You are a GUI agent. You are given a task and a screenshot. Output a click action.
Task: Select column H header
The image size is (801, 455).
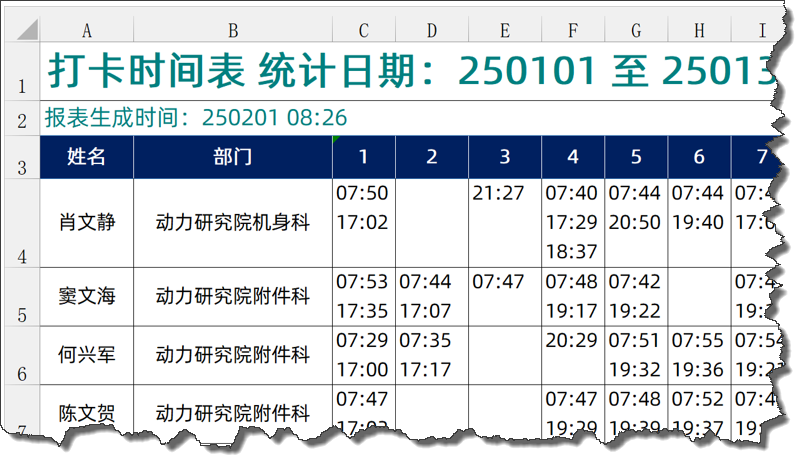coord(698,31)
